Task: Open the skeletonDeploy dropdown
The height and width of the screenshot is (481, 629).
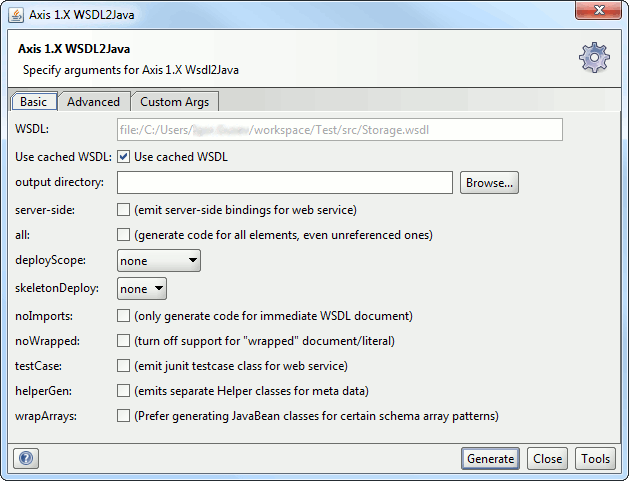Action: (x=142, y=288)
